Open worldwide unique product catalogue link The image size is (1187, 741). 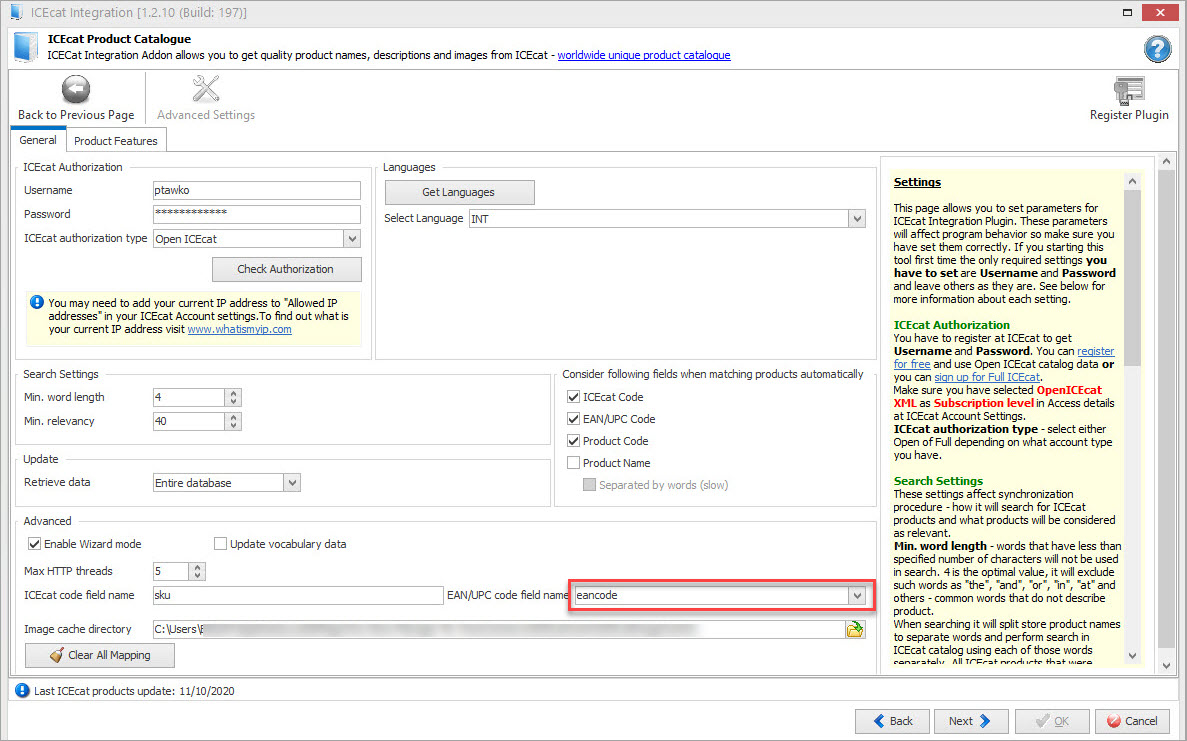(644, 55)
